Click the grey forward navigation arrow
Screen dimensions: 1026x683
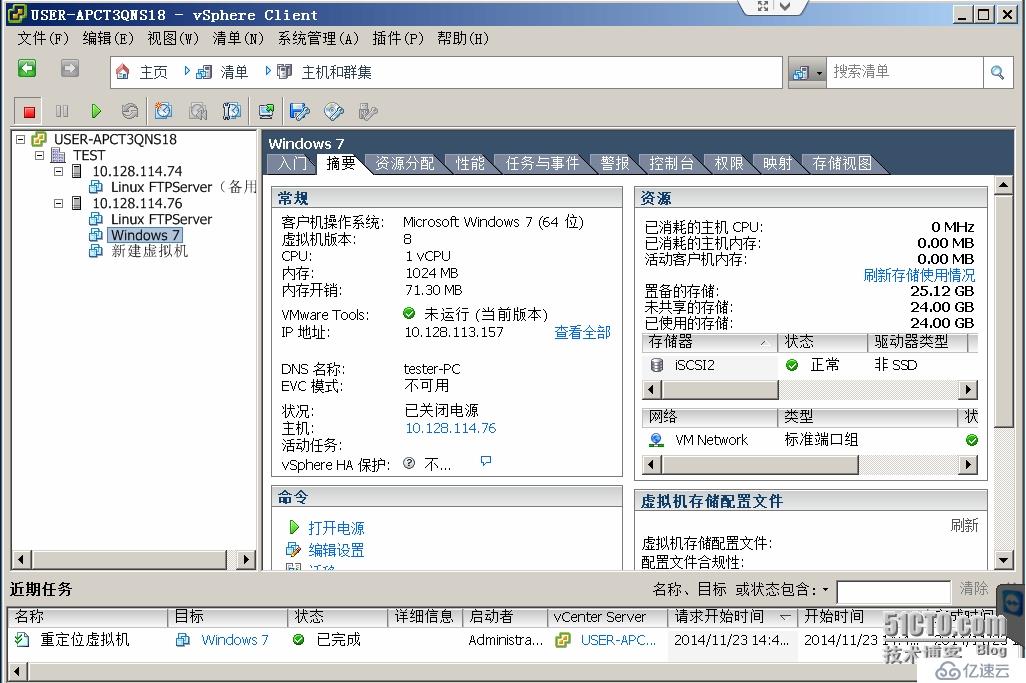[x=69, y=69]
